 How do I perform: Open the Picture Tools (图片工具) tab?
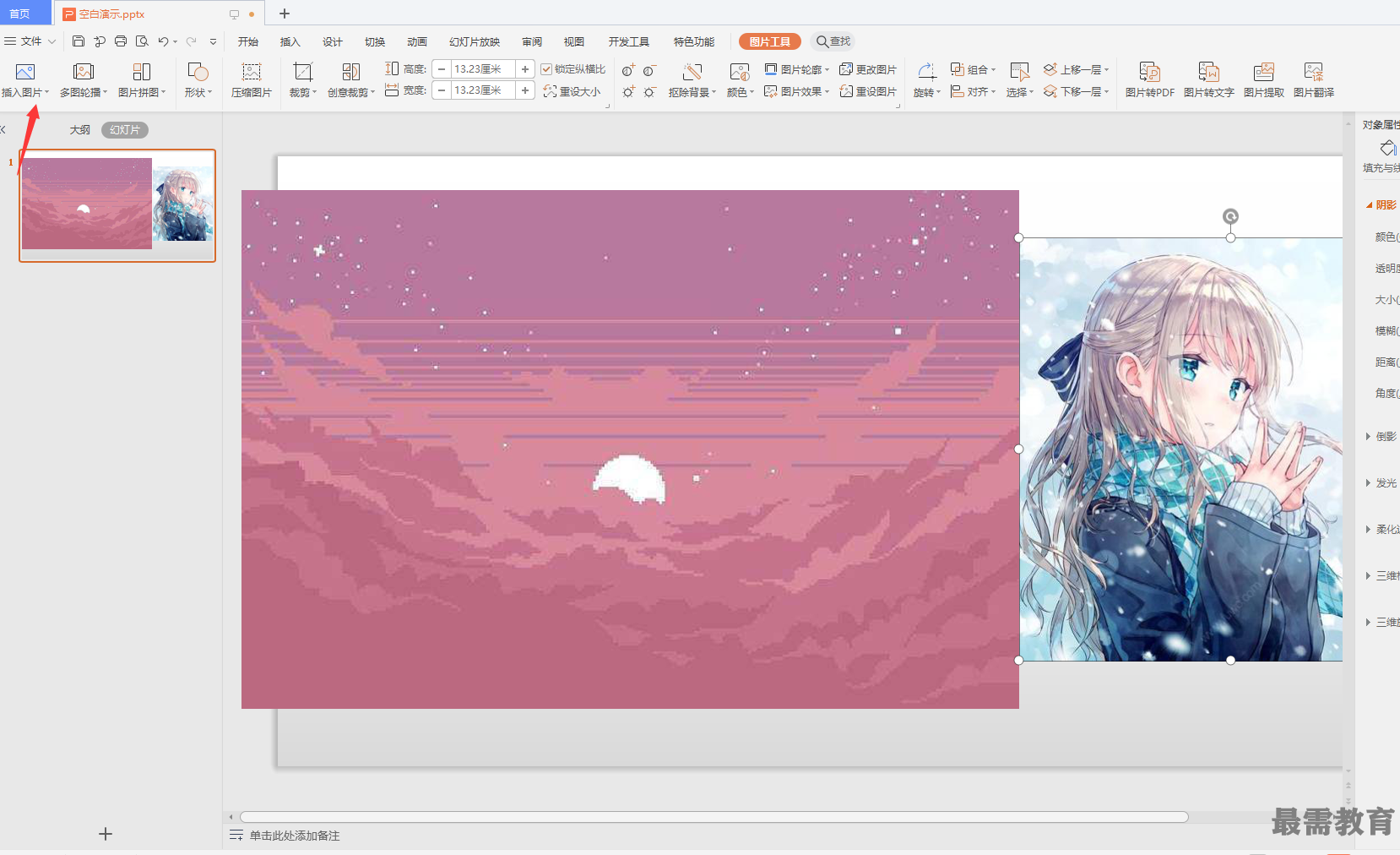click(x=769, y=41)
